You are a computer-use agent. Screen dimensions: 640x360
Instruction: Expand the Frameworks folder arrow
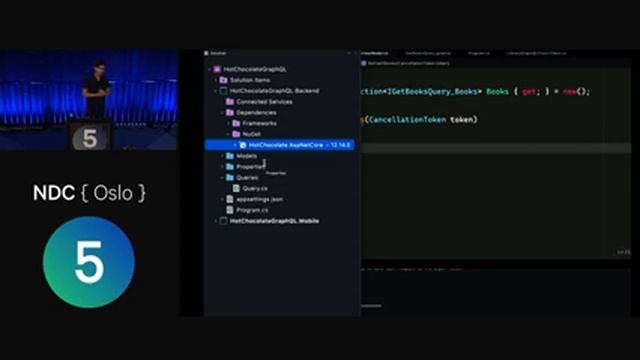click(x=229, y=123)
